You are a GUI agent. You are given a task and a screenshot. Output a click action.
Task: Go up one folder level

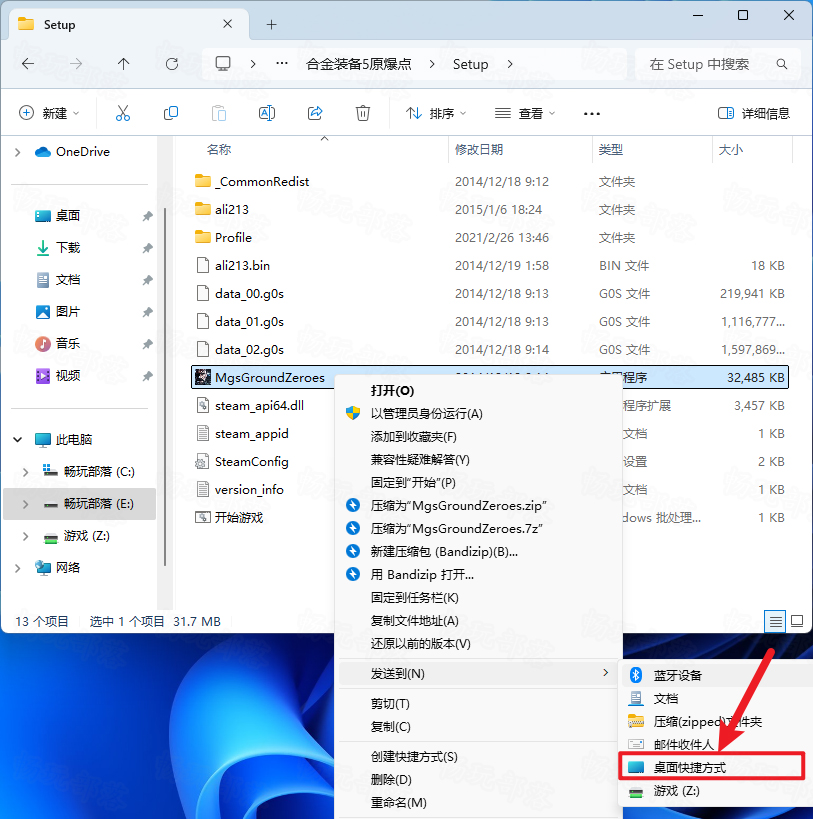pyautogui.click(x=123, y=64)
